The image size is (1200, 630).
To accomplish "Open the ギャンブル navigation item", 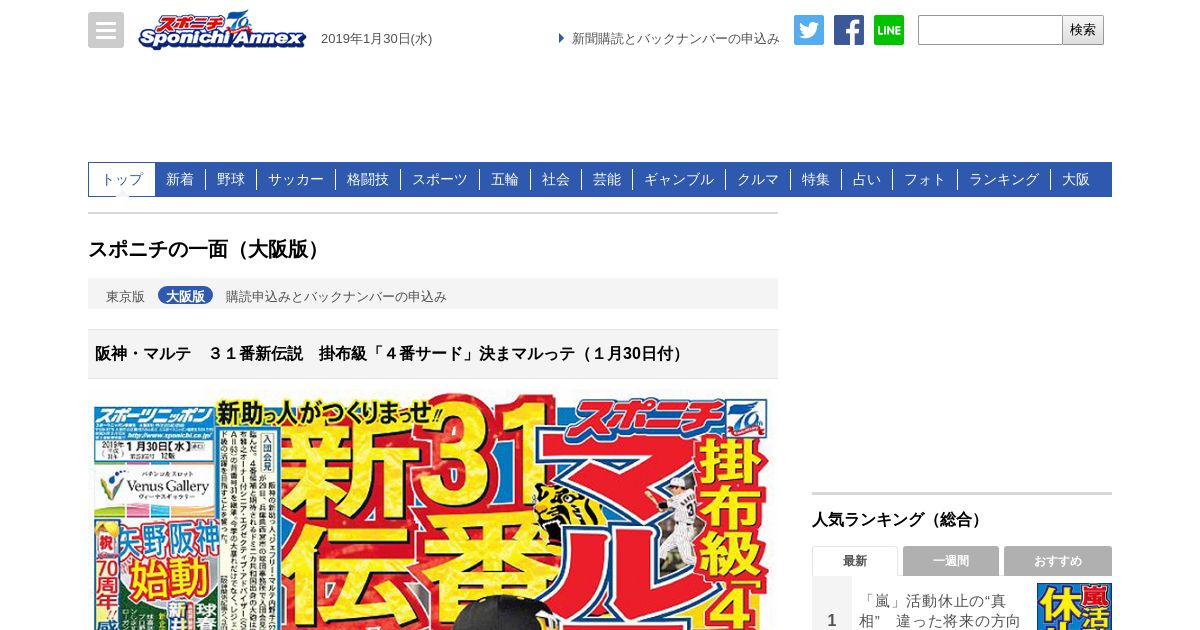I will pos(679,179).
